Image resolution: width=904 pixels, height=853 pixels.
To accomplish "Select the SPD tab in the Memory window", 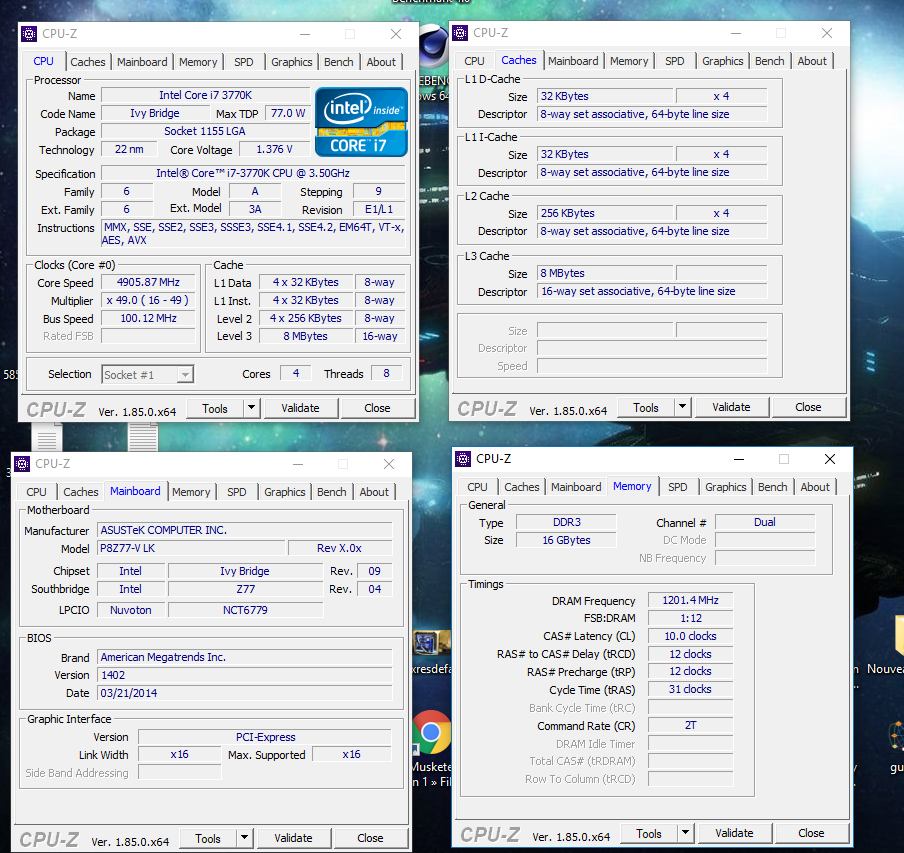I will pyautogui.click(x=677, y=486).
